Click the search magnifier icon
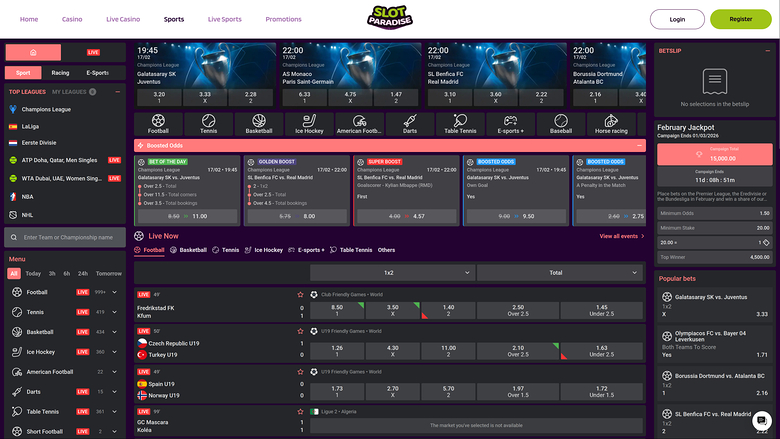Image resolution: width=780 pixels, height=439 pixels. (14, 238)
